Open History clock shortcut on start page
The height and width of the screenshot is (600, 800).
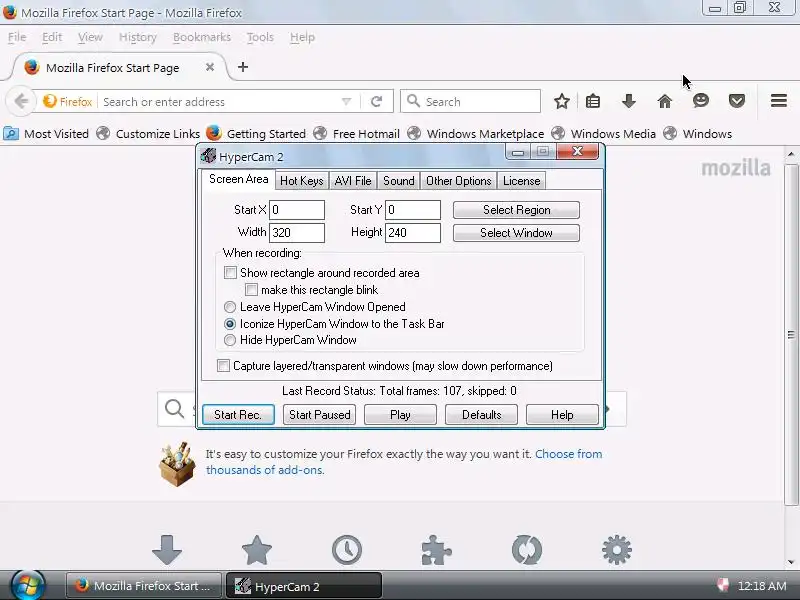click(346, 550)
